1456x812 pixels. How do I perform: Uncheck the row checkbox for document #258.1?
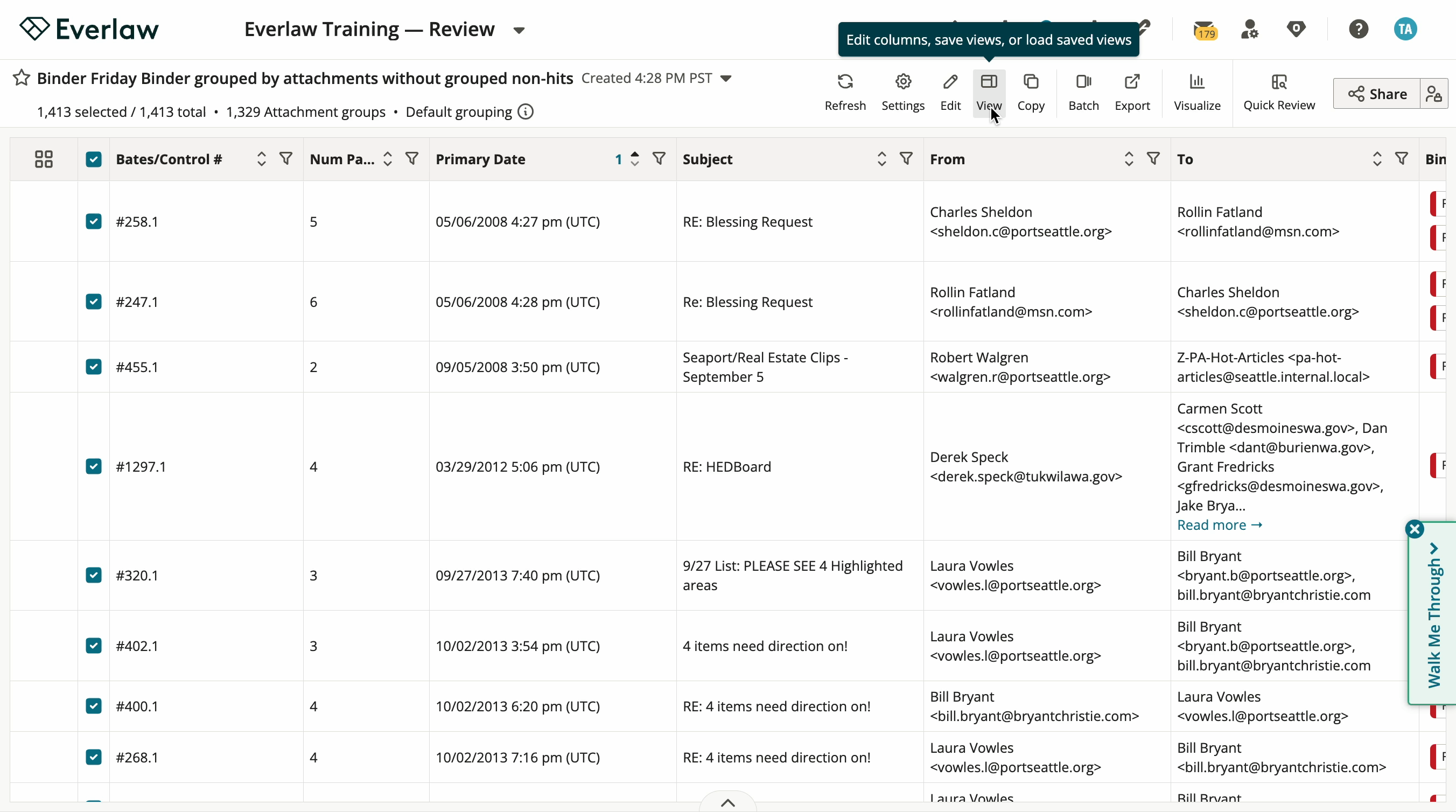click(x=94, y=221)
